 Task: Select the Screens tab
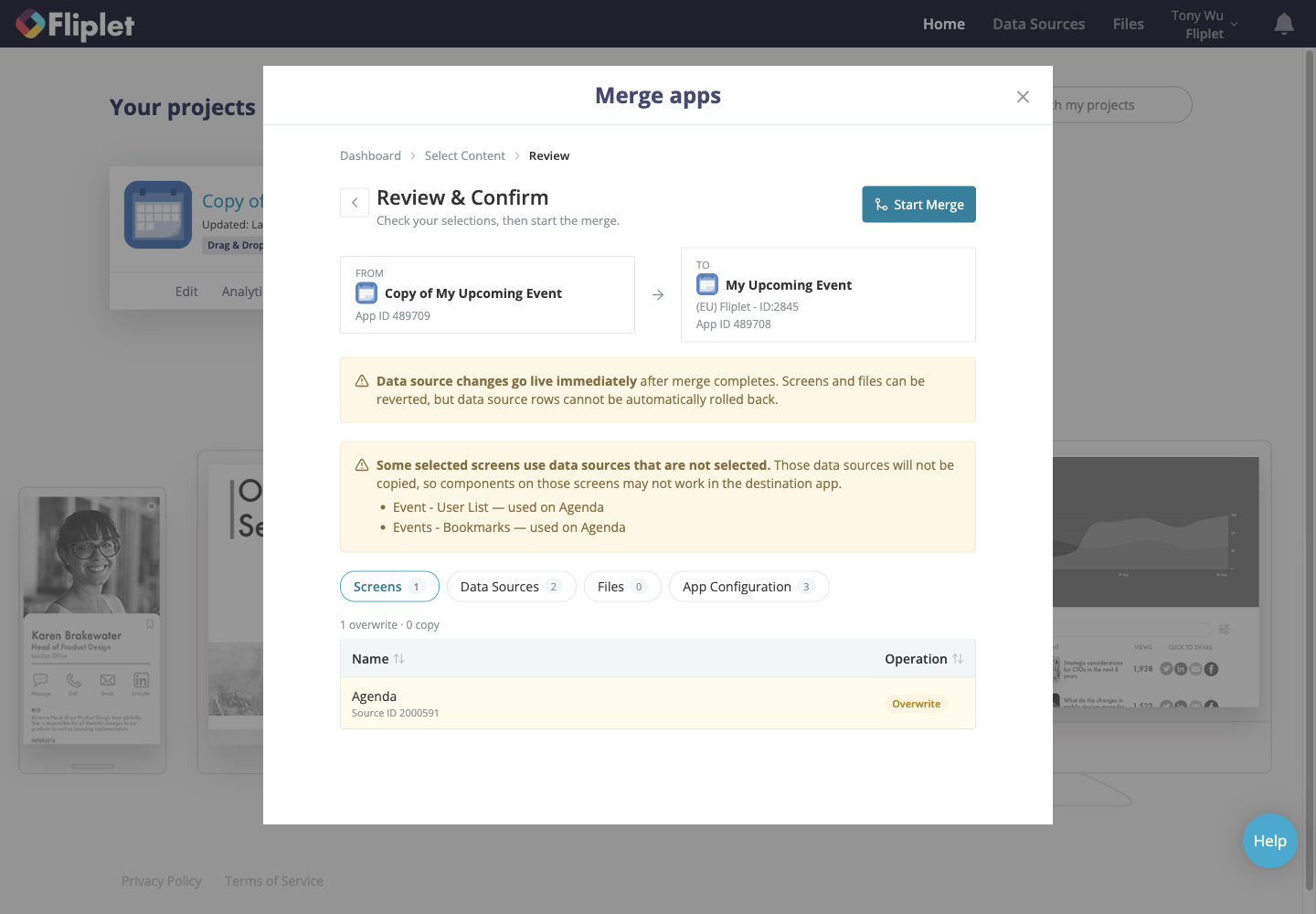[389, 587]
